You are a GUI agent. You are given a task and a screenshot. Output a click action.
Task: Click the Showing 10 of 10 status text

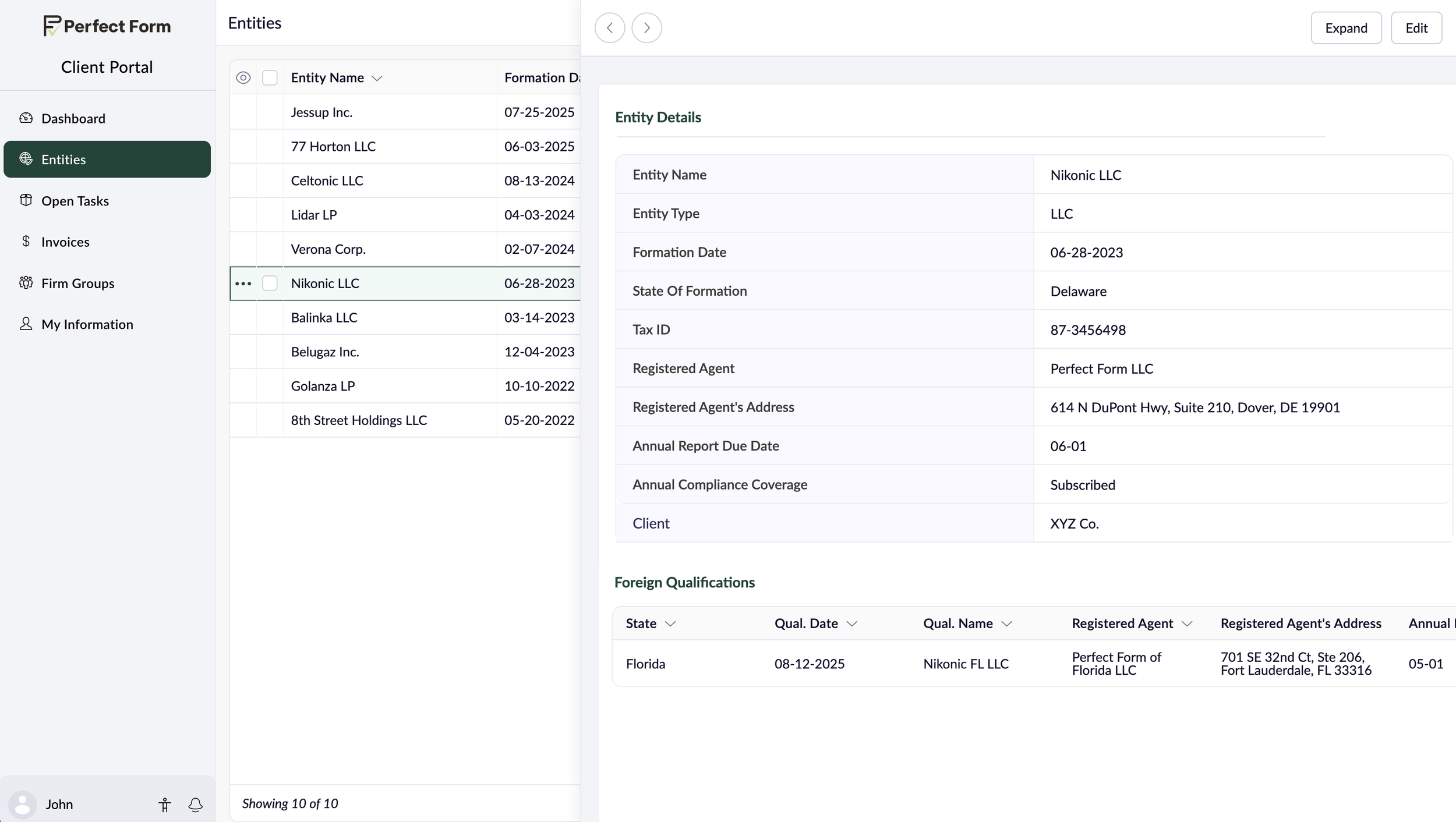point(290,803)
